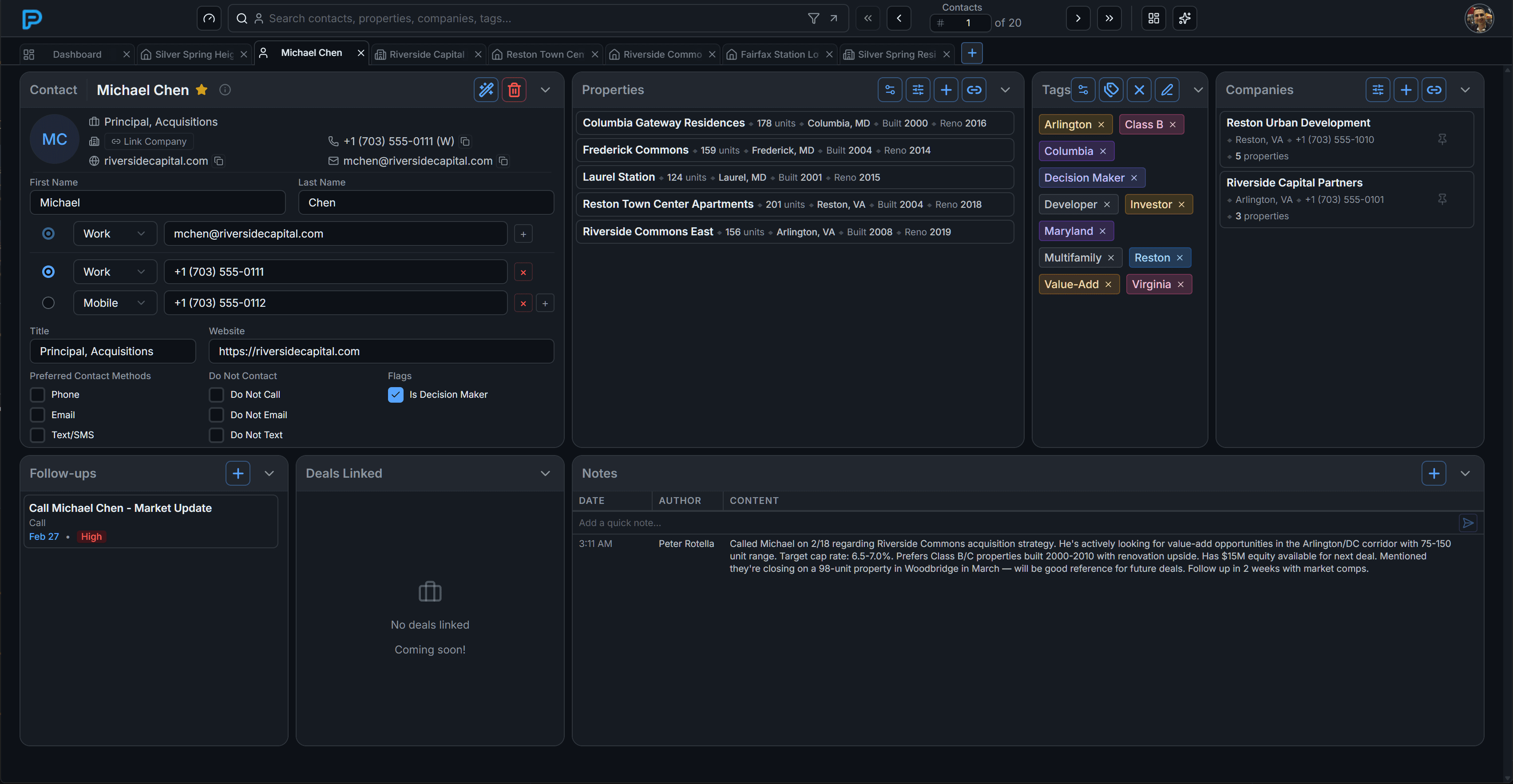This screenshot has height=784, width=1513.
Task: Open the Dashboard tab
Action: (x=77, y=55)
